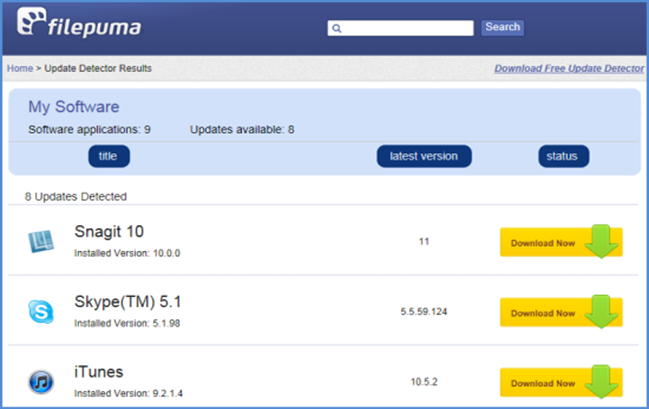Image resolution: width=649 pixels, height=409 pixels.
Task: Focus the search input field
Action: [400, 28]
